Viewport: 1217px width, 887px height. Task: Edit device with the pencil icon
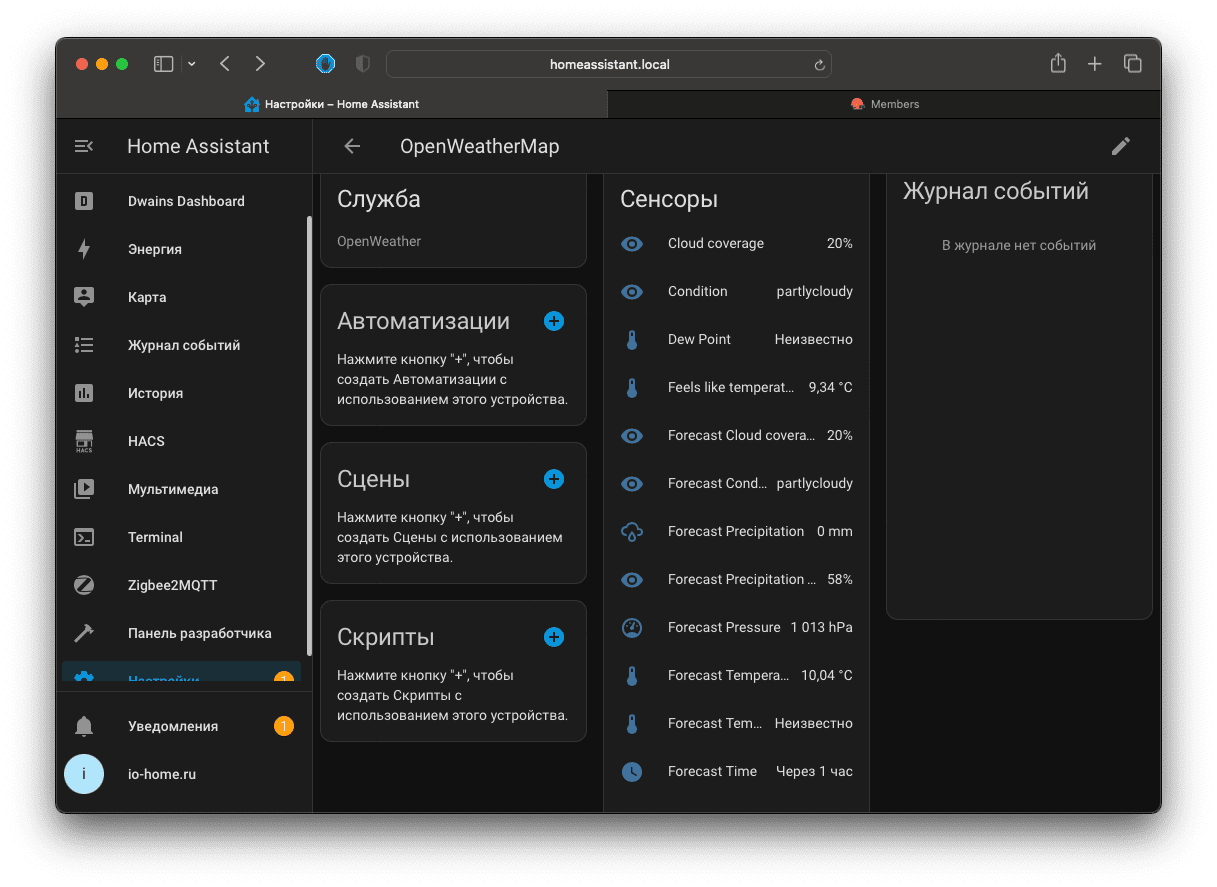pyautogui.click(x=1121, y=146)
